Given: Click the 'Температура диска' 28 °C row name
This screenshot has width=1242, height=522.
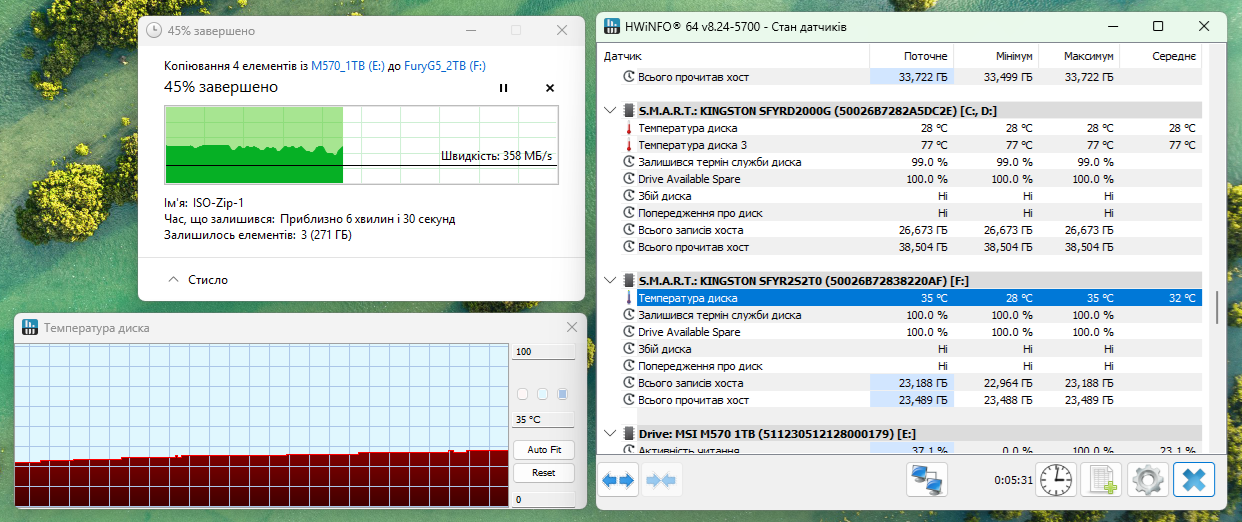Looking at the screenshot, I should (688, 128).
